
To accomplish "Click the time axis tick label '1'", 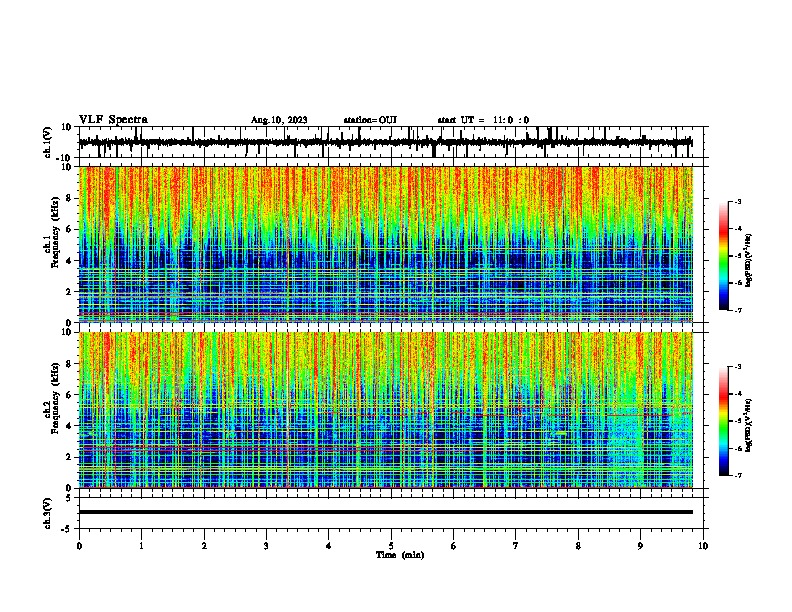I will (141, 545).
